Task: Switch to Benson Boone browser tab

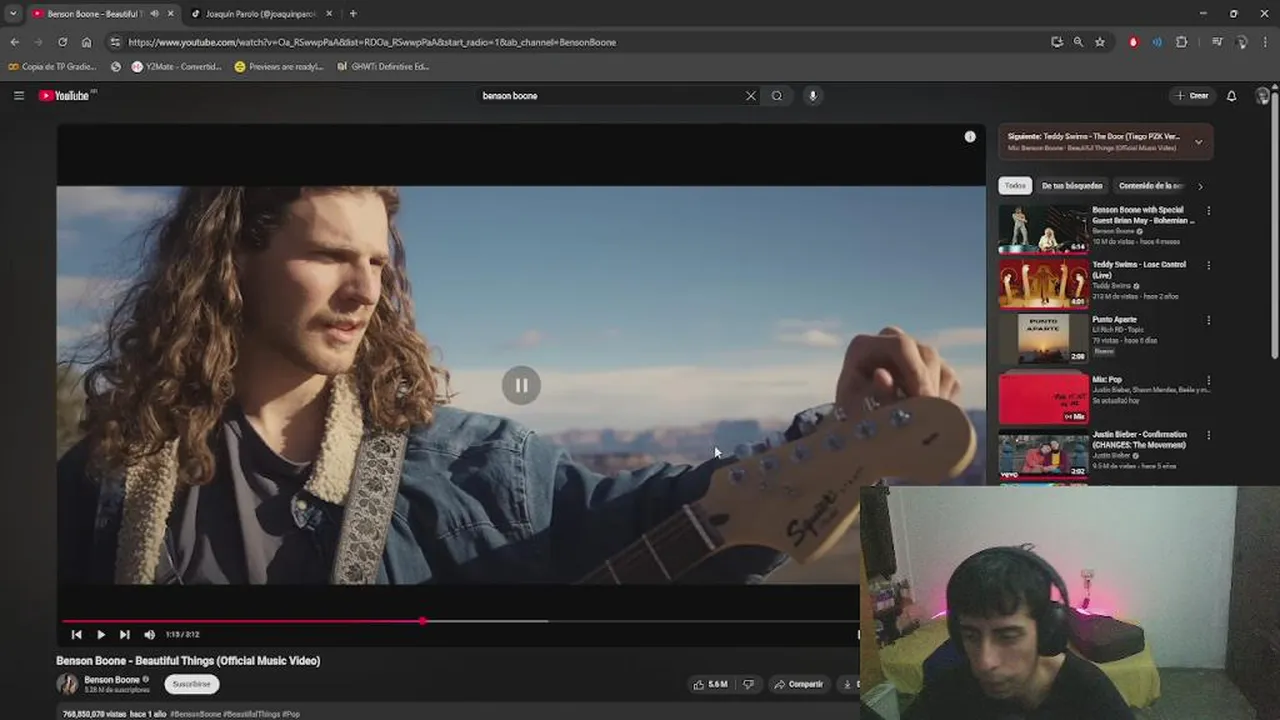Action: [95, 14]
